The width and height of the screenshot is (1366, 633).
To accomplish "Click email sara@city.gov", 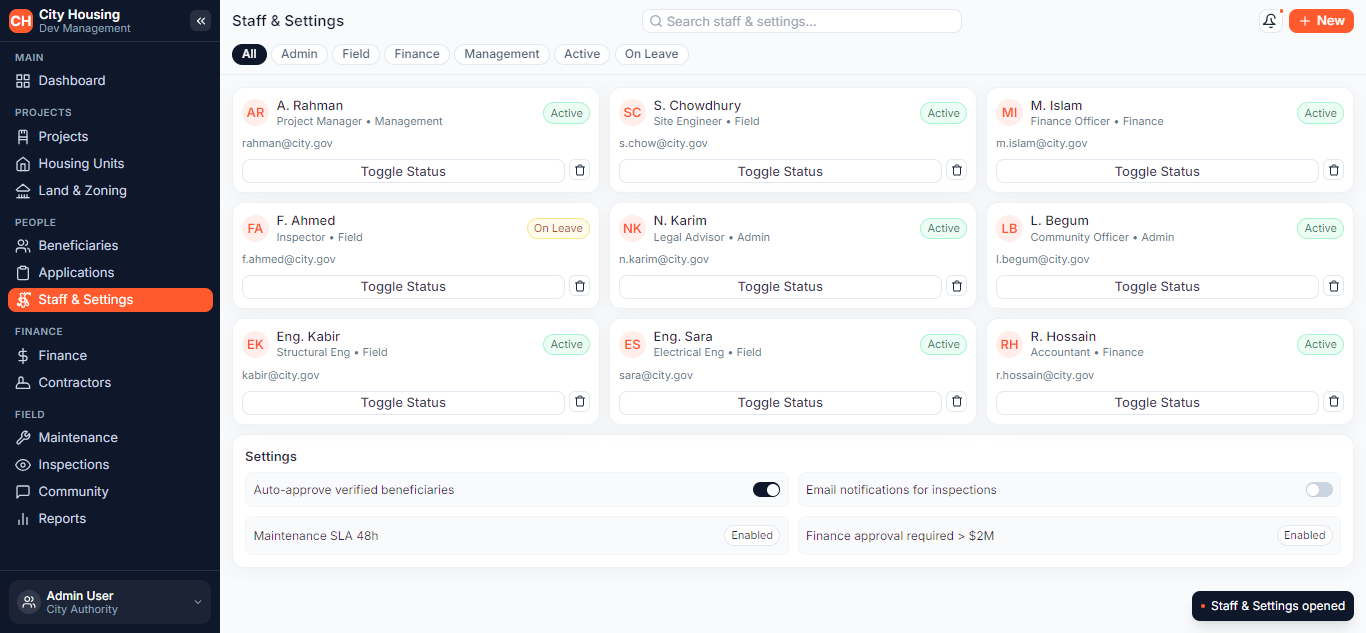I will pyautogui.click(x=656, y=376).
